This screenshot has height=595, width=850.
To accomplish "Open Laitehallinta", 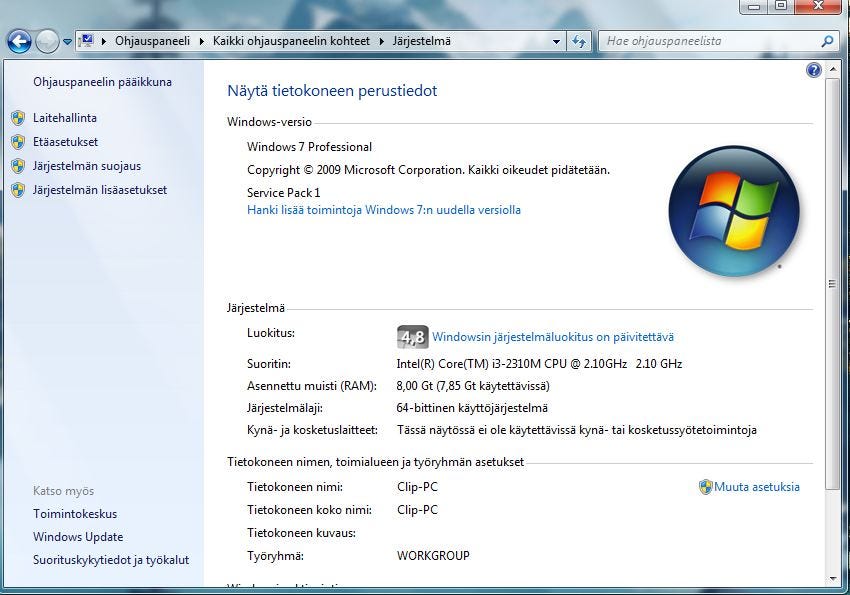I will pos(65,118).
